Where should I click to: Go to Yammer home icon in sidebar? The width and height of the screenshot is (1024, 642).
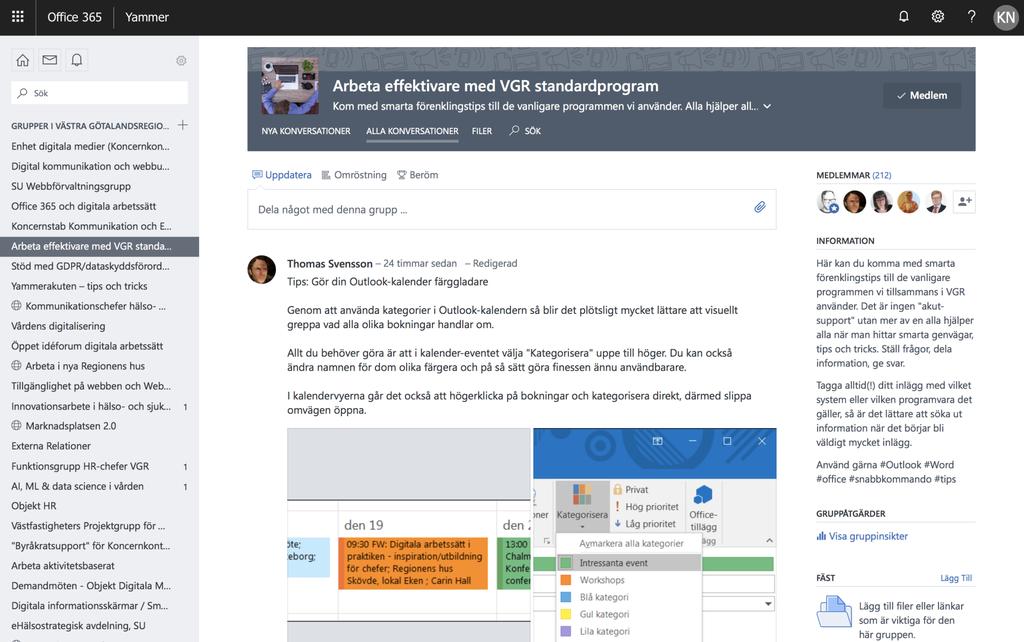click(x=23, y=60)
